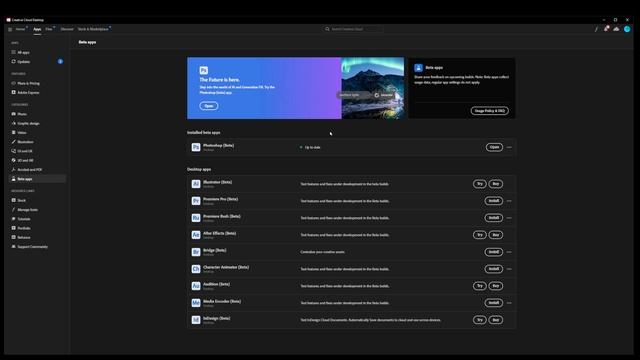Image resolution: width=640 pixels, height=360 pixels.
Task: Open Usage Policy & FAQ
Action: click(x=489, y=111)
